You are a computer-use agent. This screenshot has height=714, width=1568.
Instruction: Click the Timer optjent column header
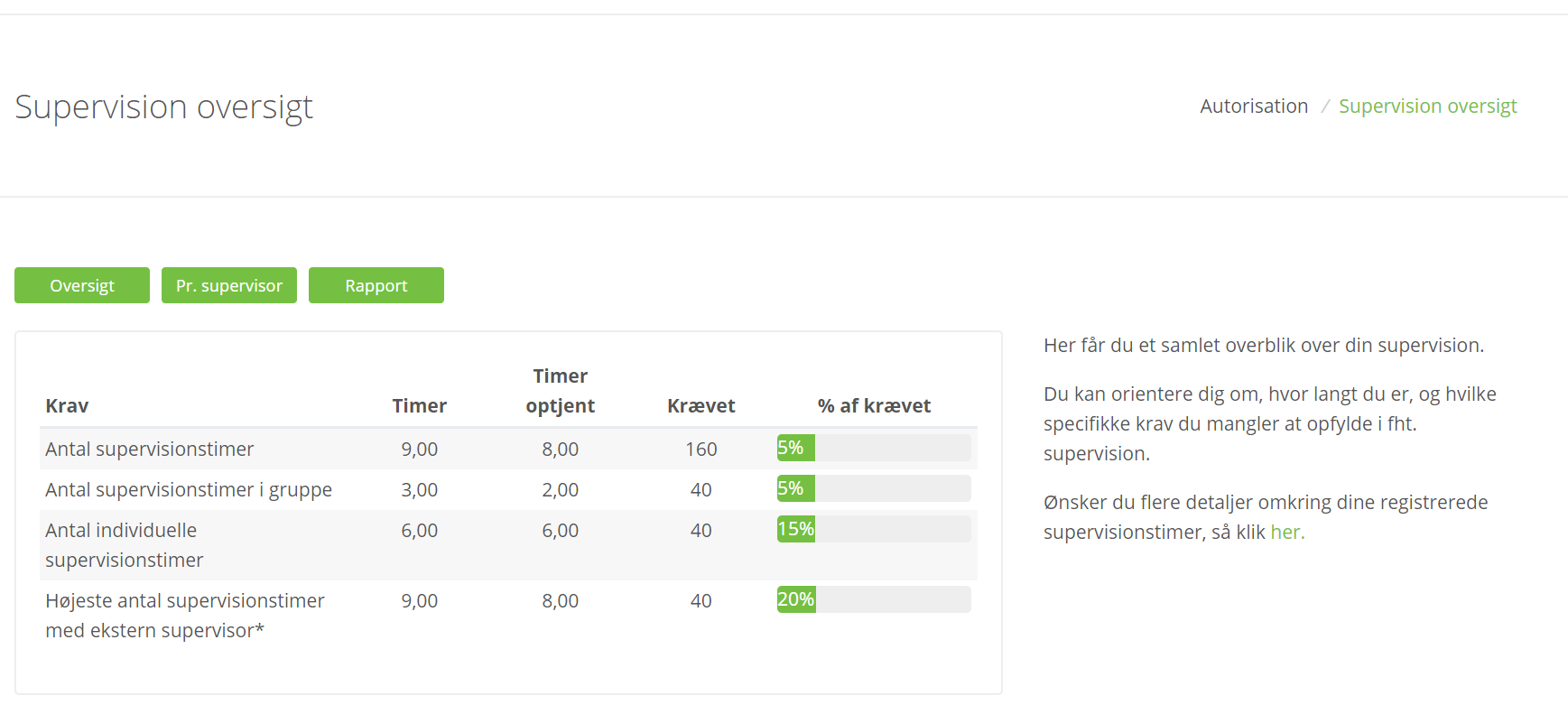(560, 391)
